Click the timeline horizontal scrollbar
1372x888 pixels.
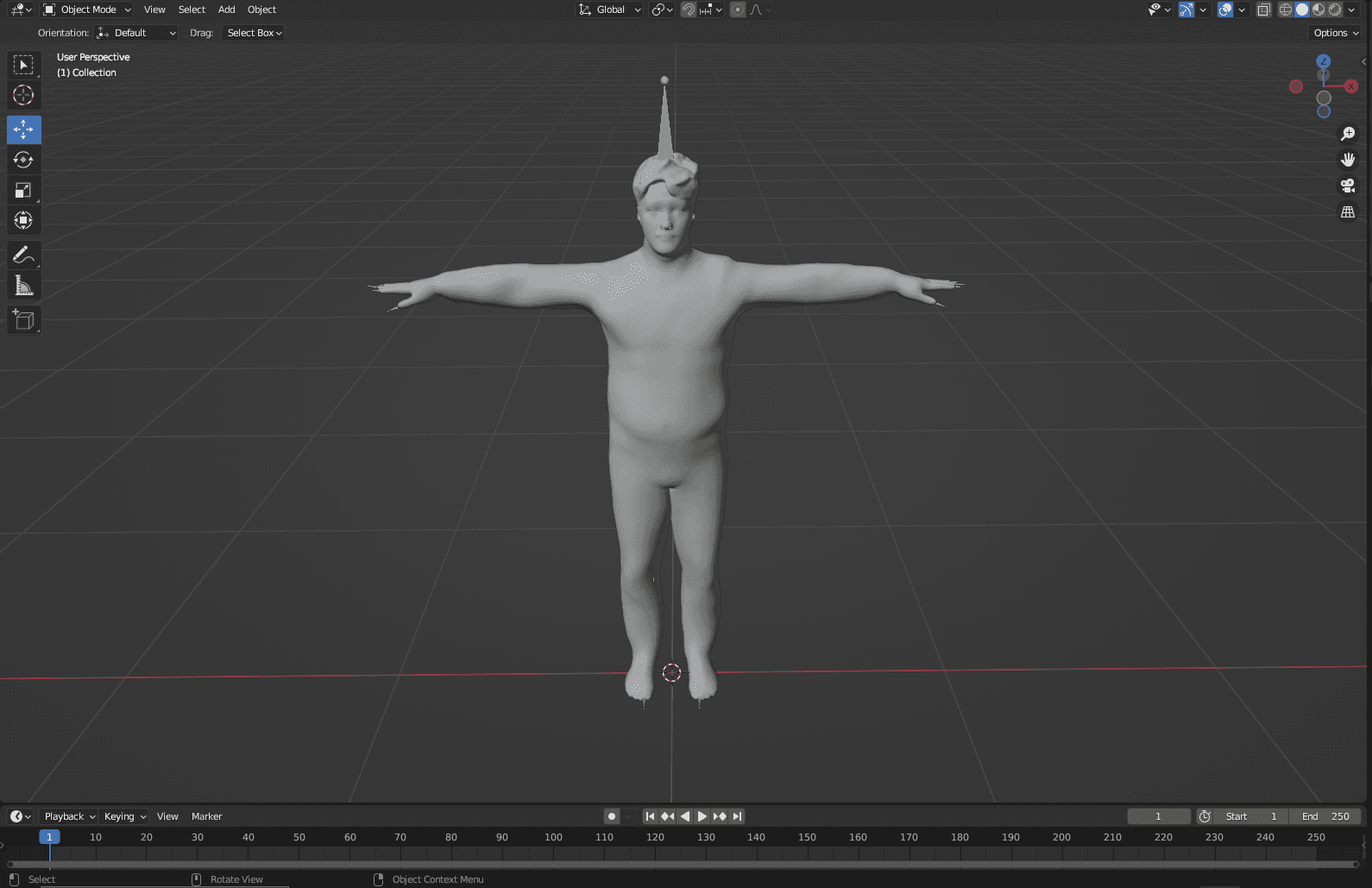682,864
